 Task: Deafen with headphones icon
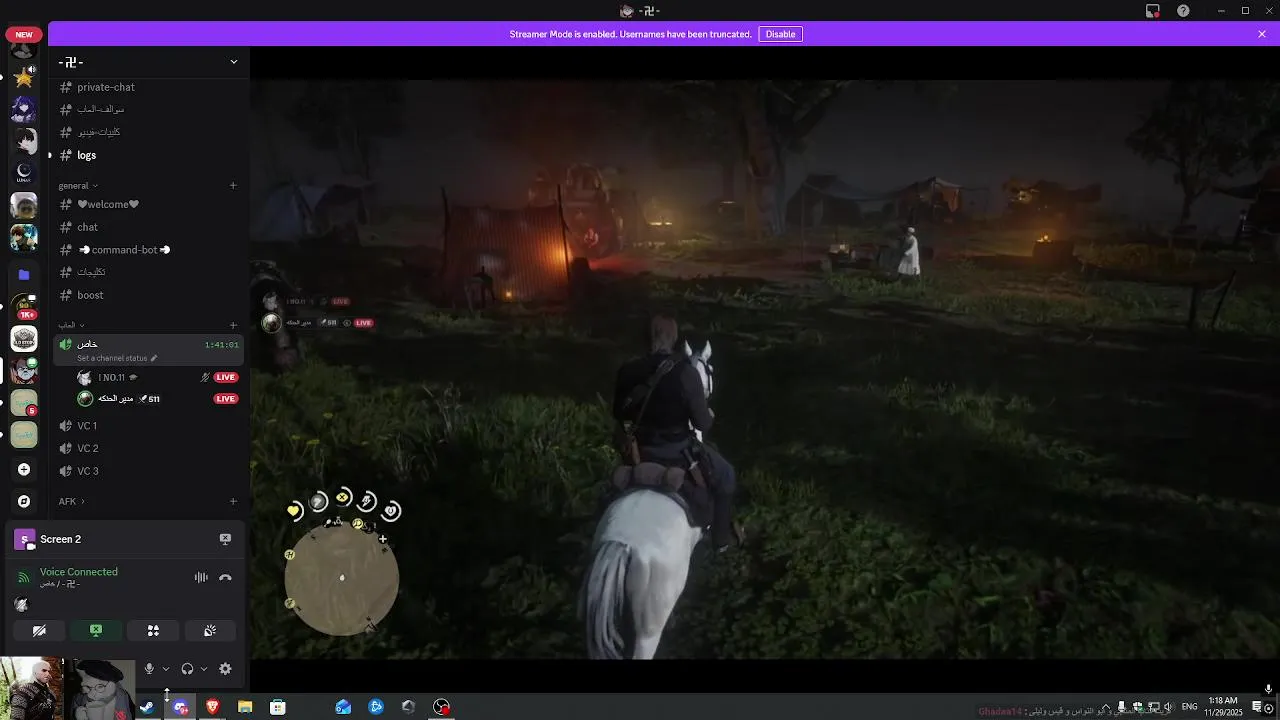pos(187,669)
